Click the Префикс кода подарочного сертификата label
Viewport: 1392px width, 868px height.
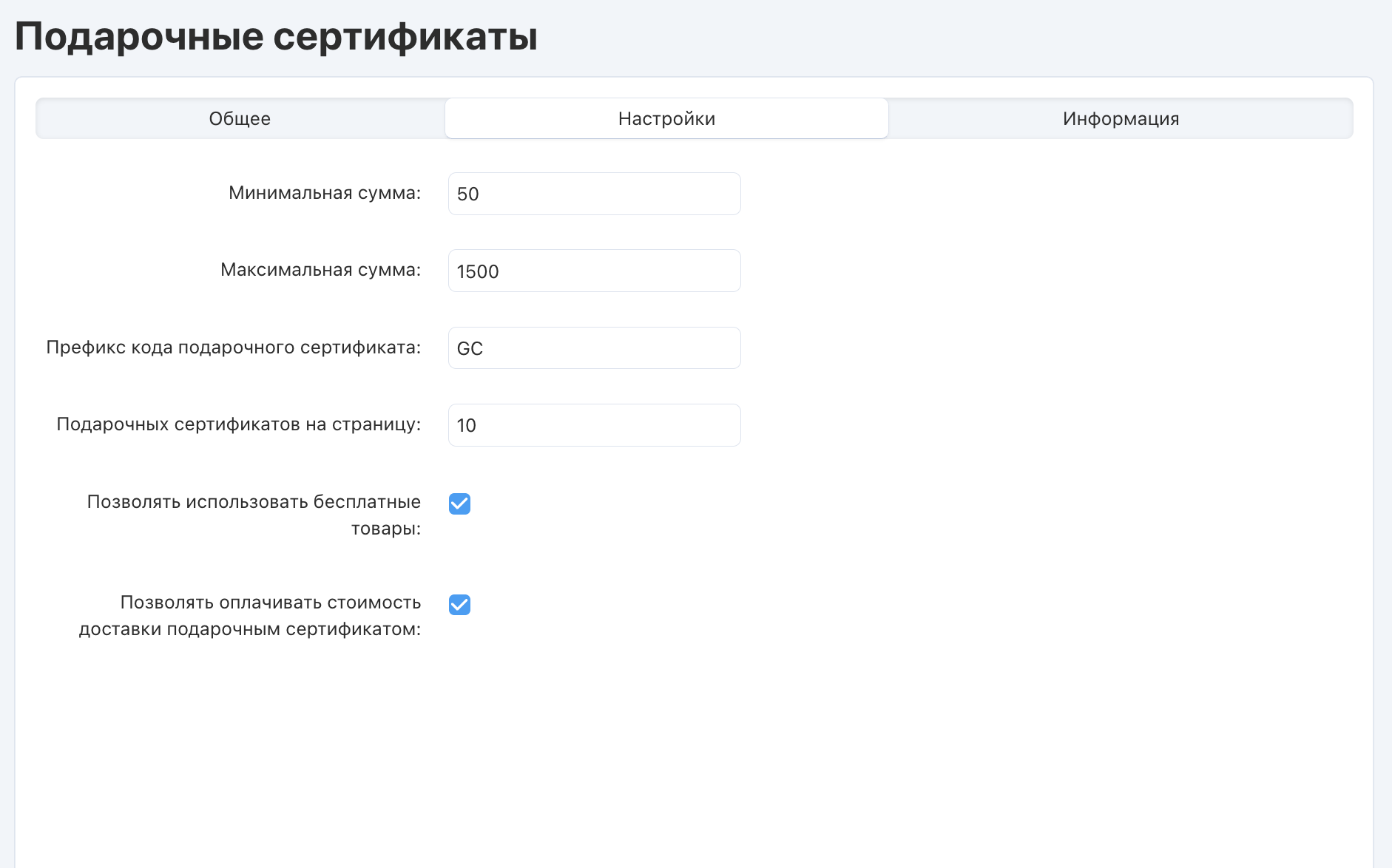pos(233,347)
